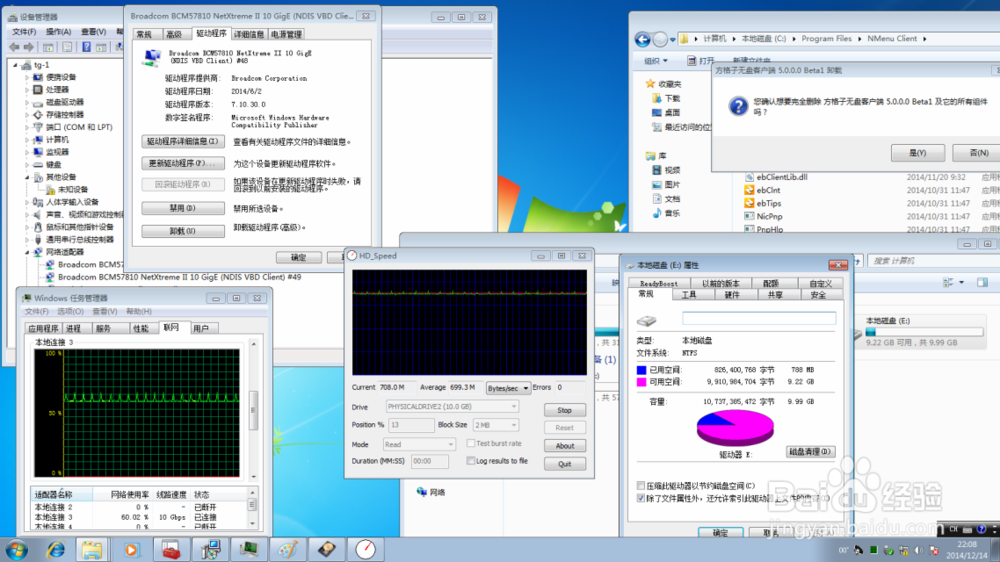Click the volume label field in disk properties
Image resolution: width=1000 pixels, height=562 pixels.
coord(759,318)
